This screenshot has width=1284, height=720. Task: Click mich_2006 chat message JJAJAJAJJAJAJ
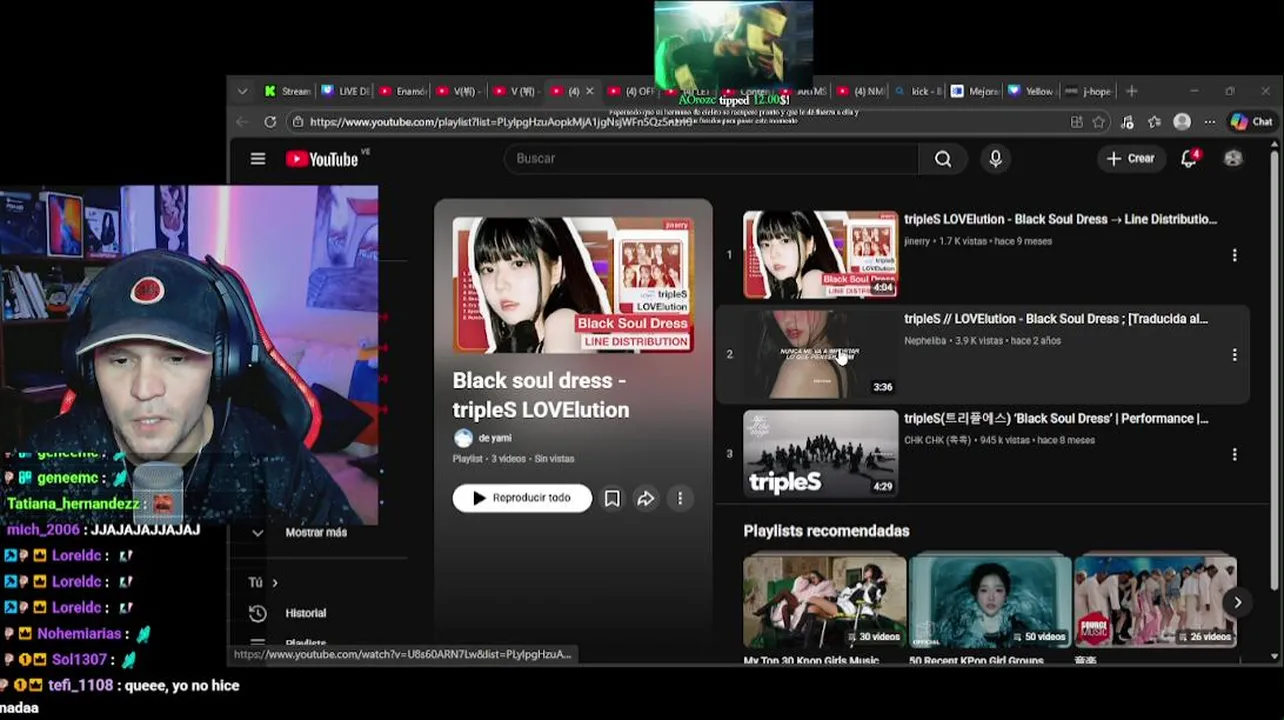[146, 530]
